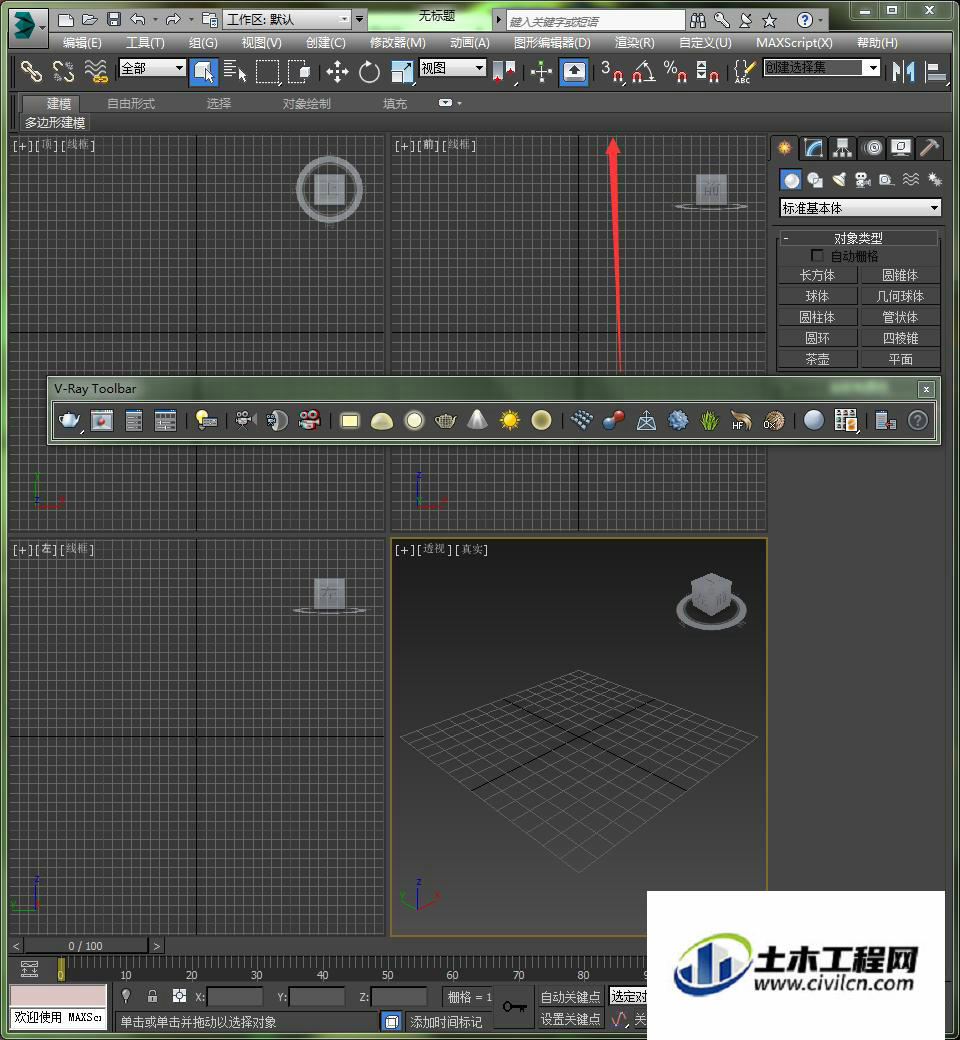
Task: Select the Move tool in main toolbar
Action: click(337, 72)
